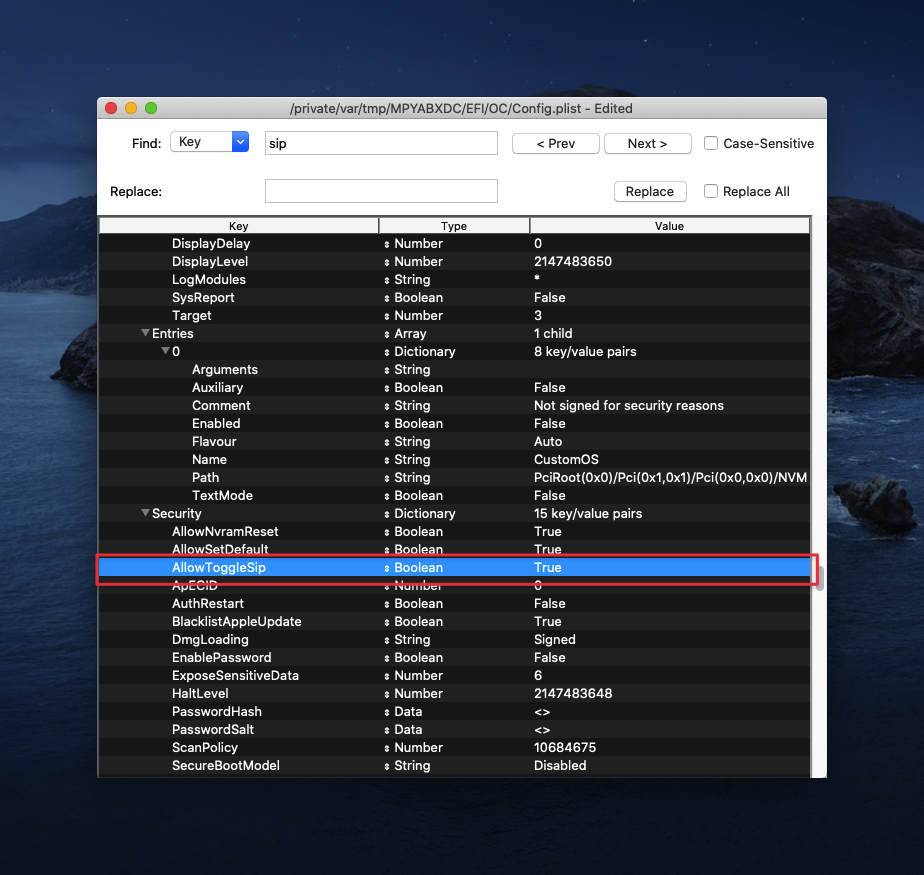Click the Value column header
Screen dimensions: 924x875
point(669,226)
